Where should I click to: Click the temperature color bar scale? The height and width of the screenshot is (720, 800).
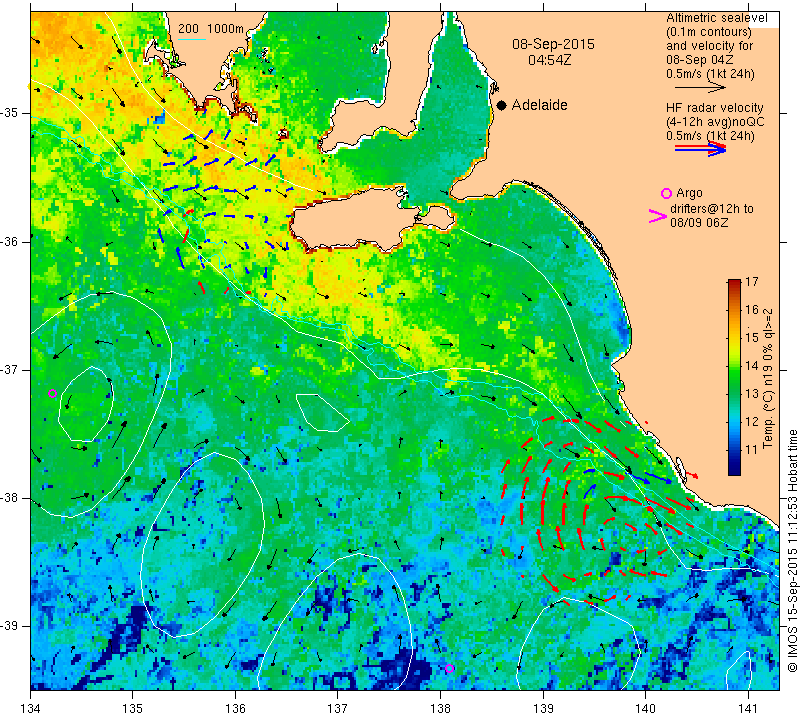pos(734,378)
